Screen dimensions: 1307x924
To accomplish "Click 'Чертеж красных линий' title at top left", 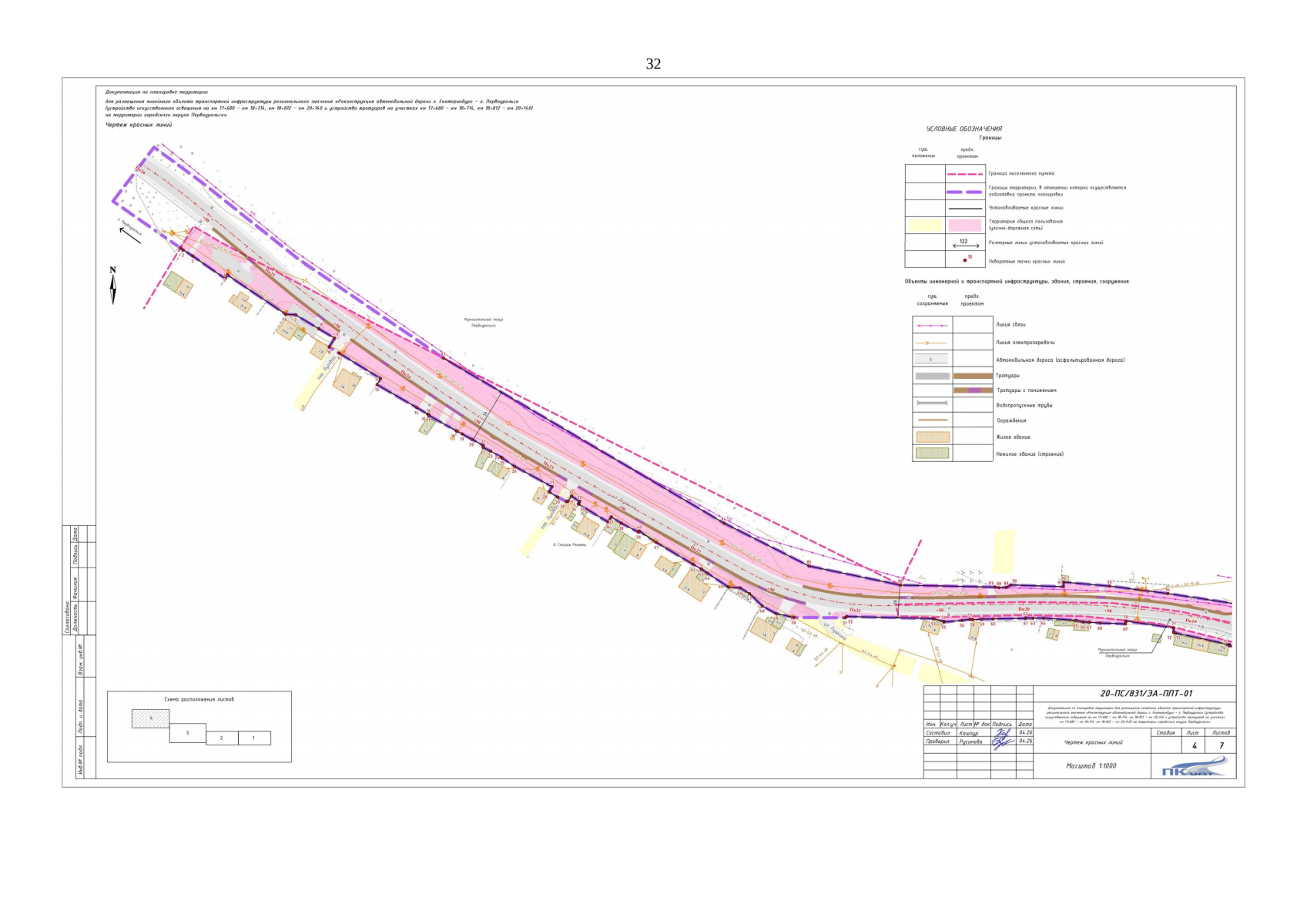I will [x=139, y=125].
